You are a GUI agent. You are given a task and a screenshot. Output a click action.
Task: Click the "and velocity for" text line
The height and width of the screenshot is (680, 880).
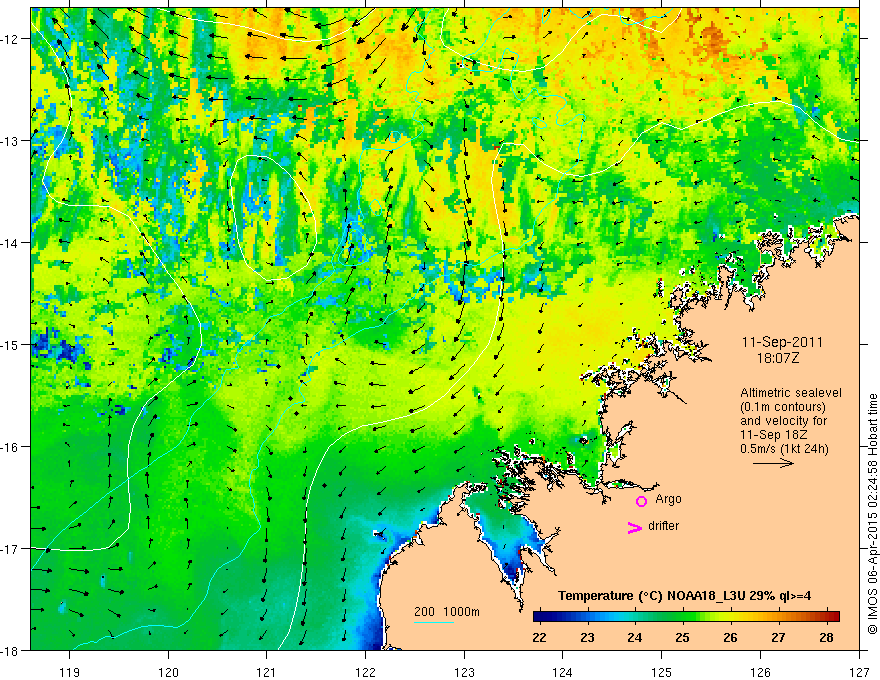click(783, 421)
